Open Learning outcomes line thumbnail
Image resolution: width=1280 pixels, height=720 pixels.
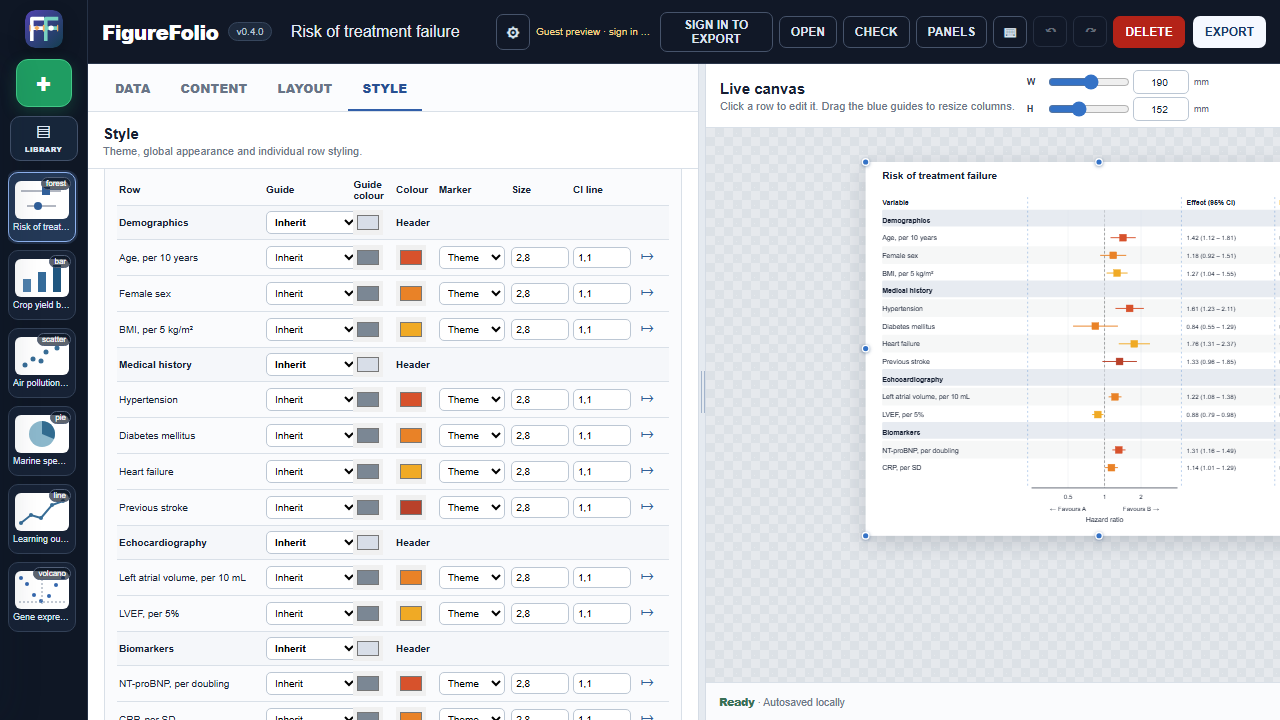42,519
